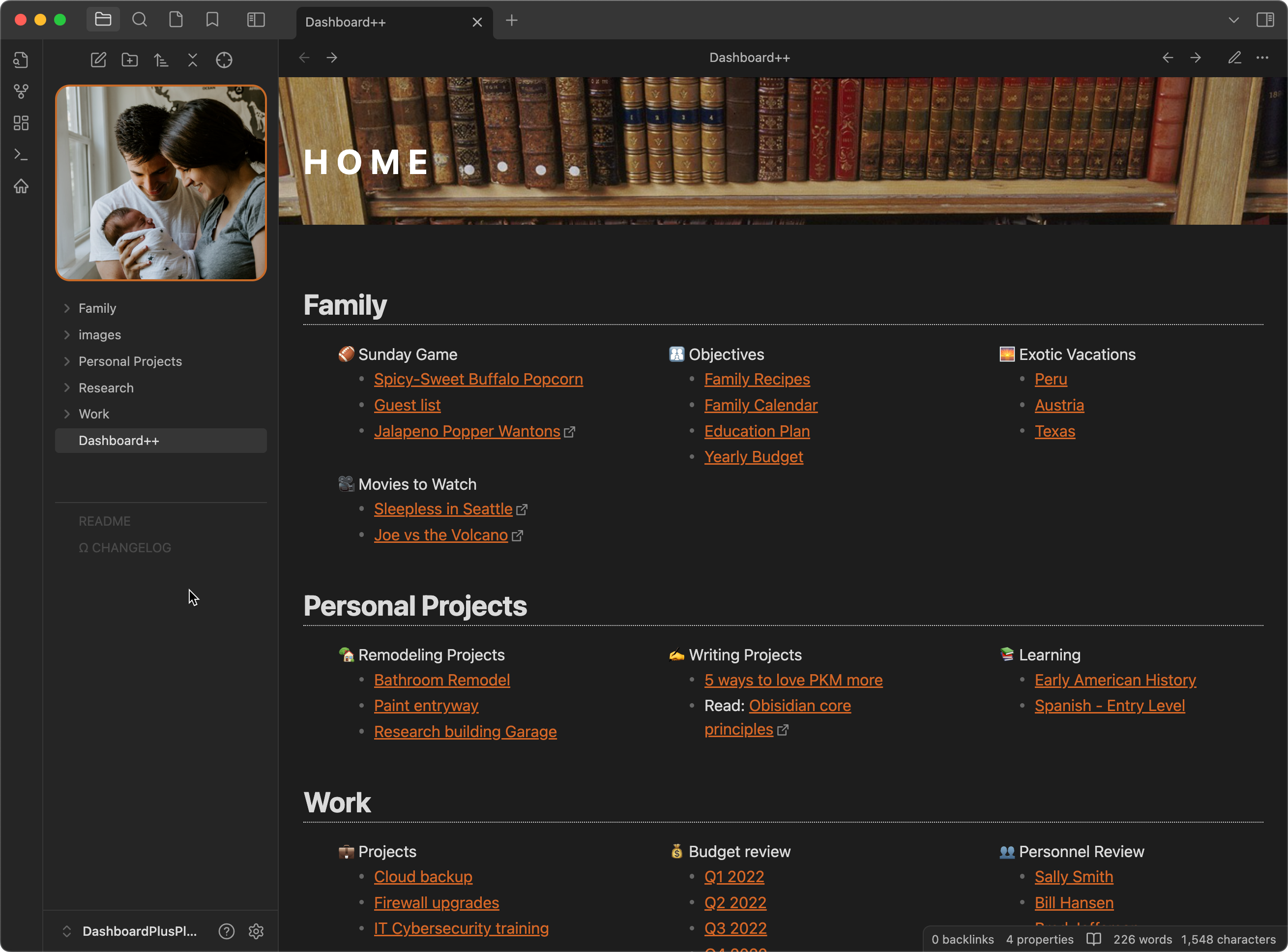Open the graph view icon

click(x=21, y=91)
